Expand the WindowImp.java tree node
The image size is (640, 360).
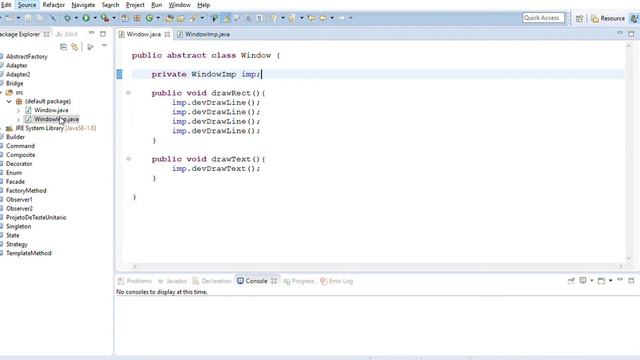coord(18,119)
